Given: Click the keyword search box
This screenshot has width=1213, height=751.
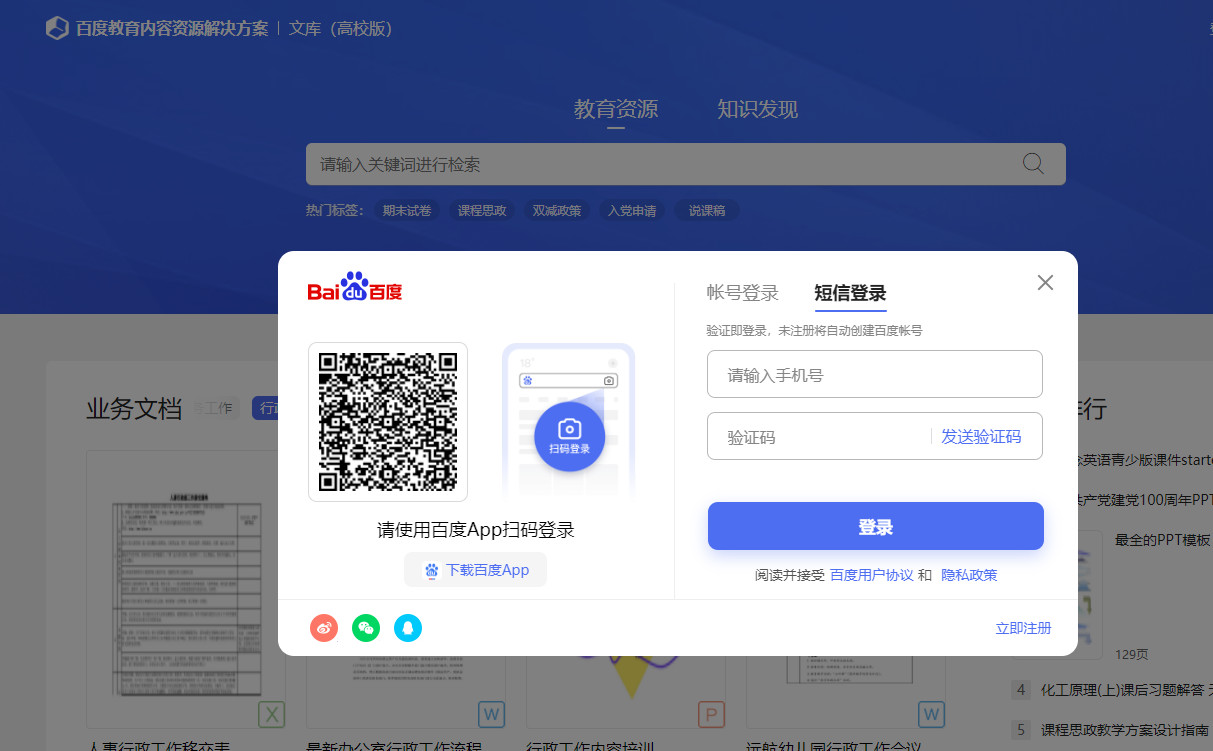Looking at the screenshot, I should pos(660,164).
